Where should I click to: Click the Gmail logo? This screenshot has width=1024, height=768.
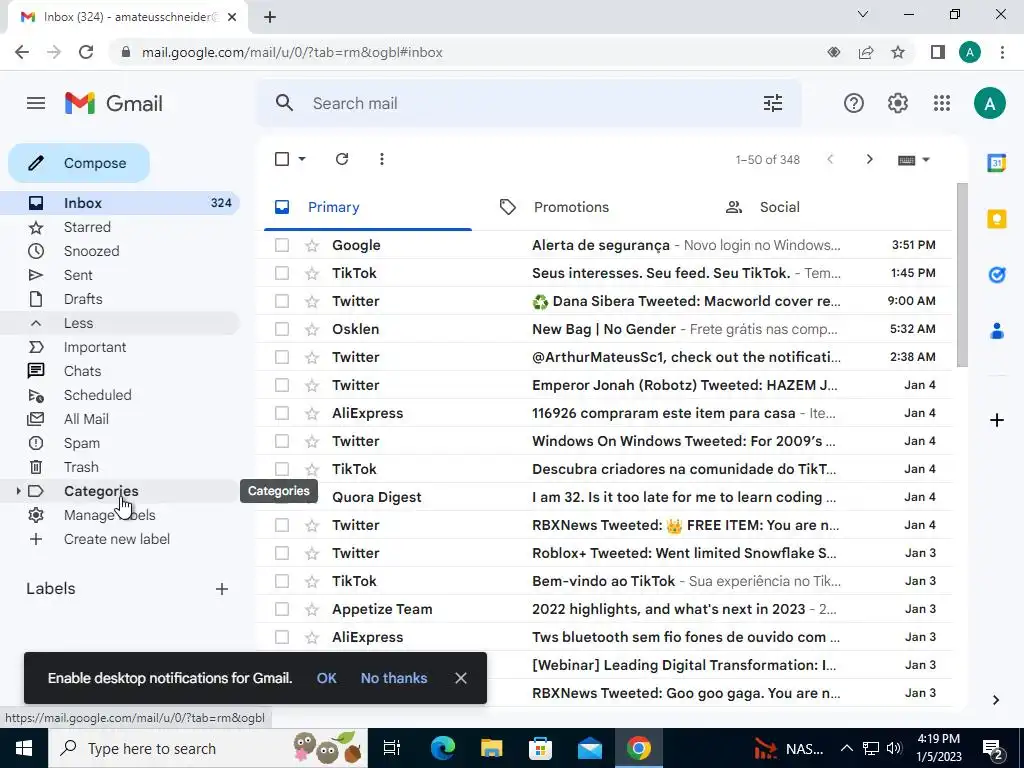(114, 103)
